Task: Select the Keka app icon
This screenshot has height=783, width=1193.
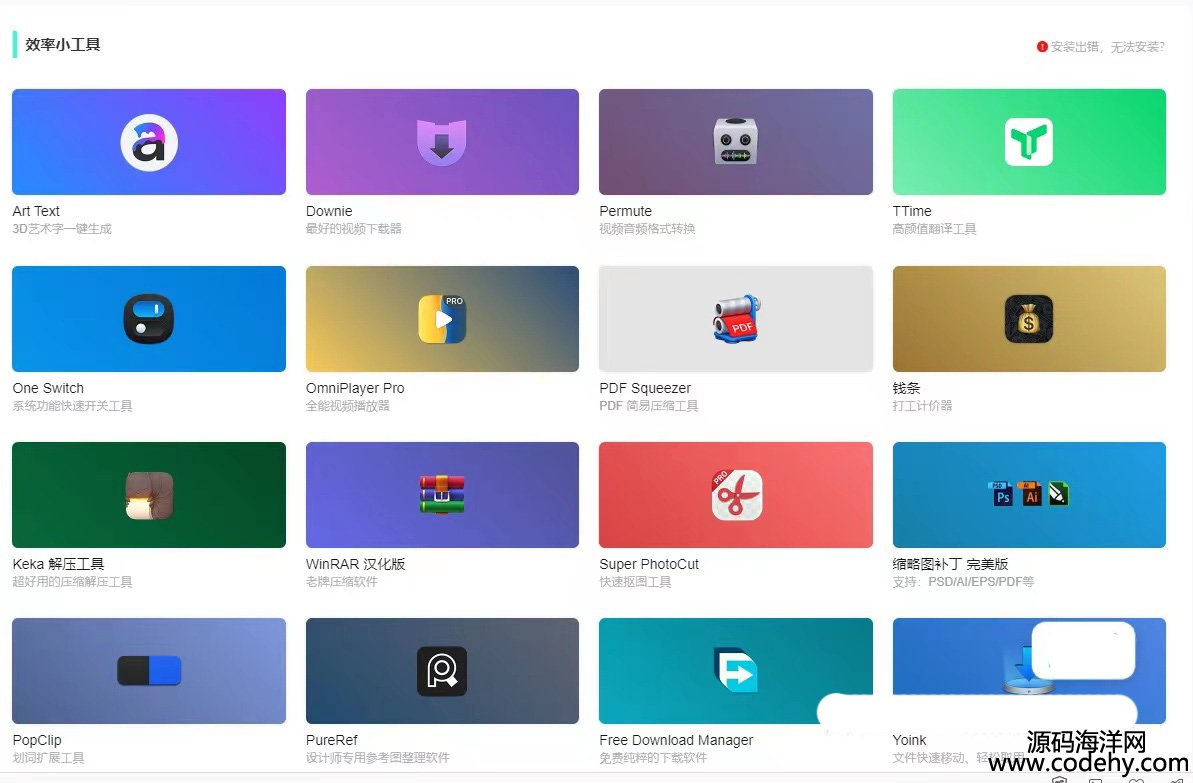Action: [x=149, y=495]
